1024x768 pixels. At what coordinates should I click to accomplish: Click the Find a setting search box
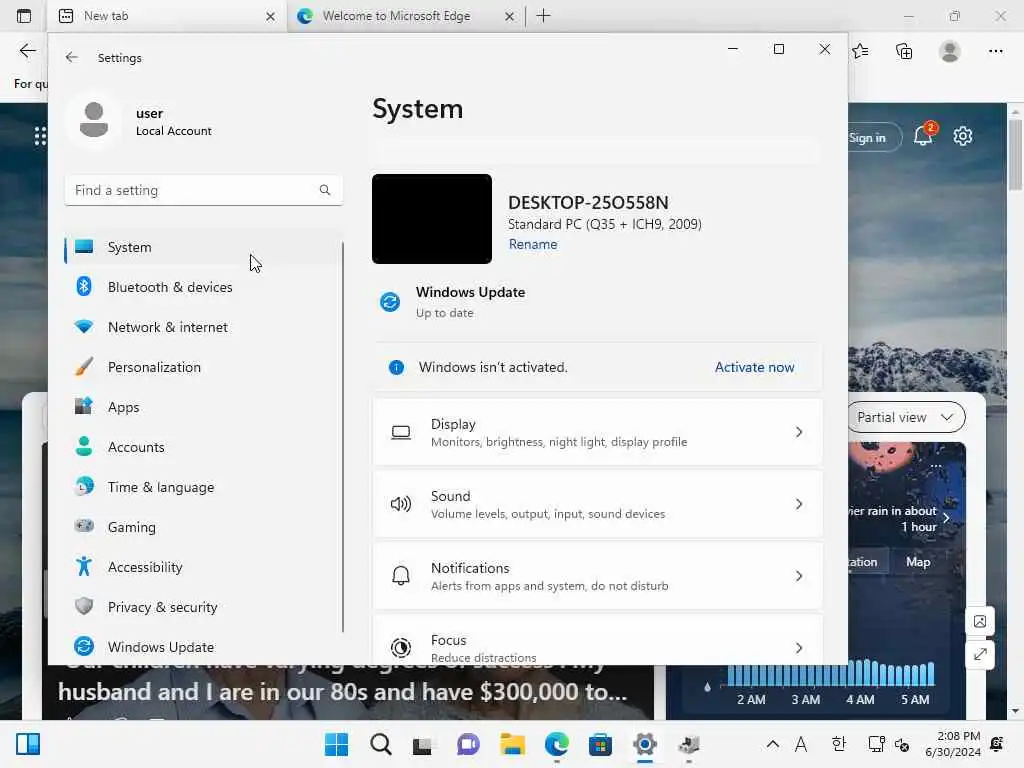click(x=204, y=190)
